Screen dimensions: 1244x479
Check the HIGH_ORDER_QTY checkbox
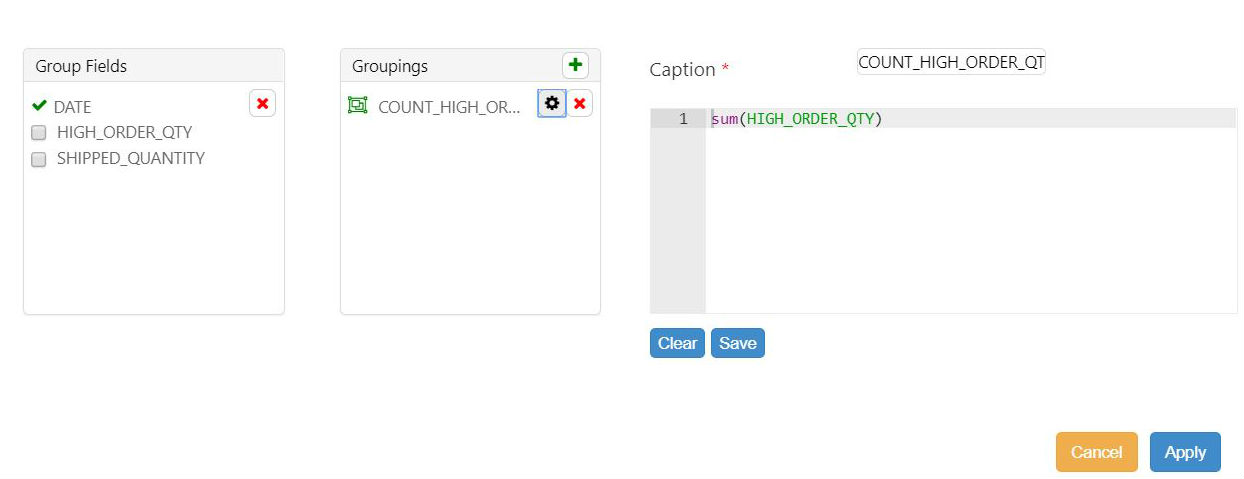39,132
